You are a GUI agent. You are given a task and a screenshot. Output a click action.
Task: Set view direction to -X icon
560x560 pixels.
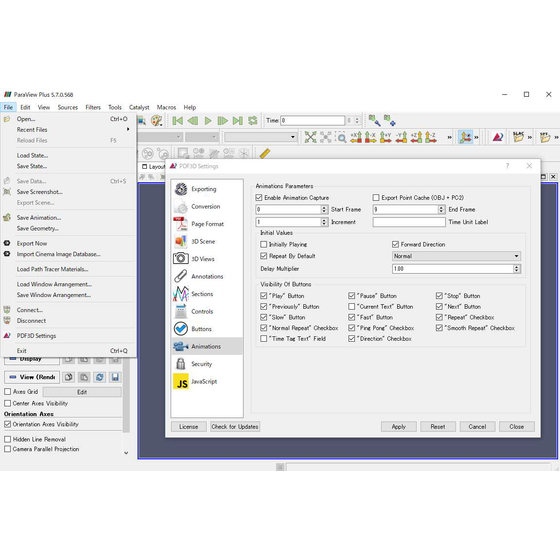point(371,137)
